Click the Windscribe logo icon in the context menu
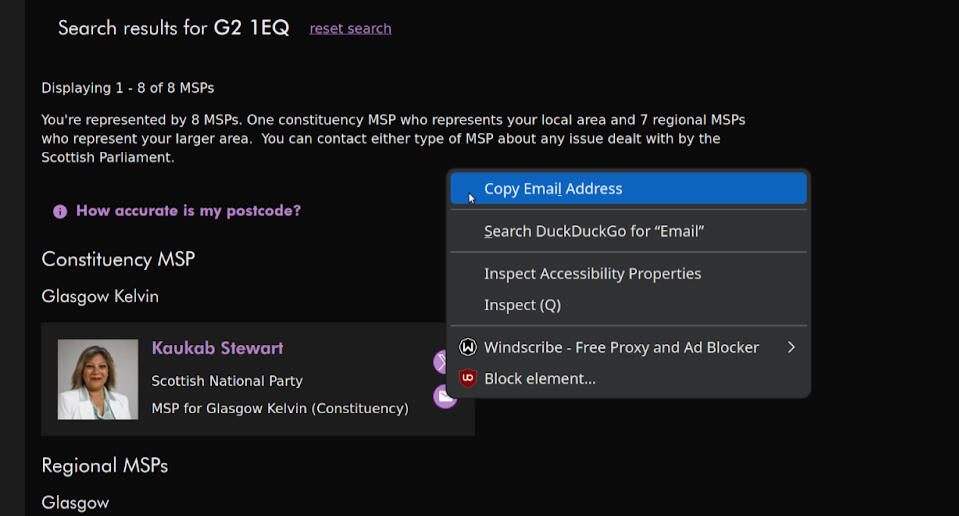This screenshot has height=516, width=959. (x=467, y=348)
